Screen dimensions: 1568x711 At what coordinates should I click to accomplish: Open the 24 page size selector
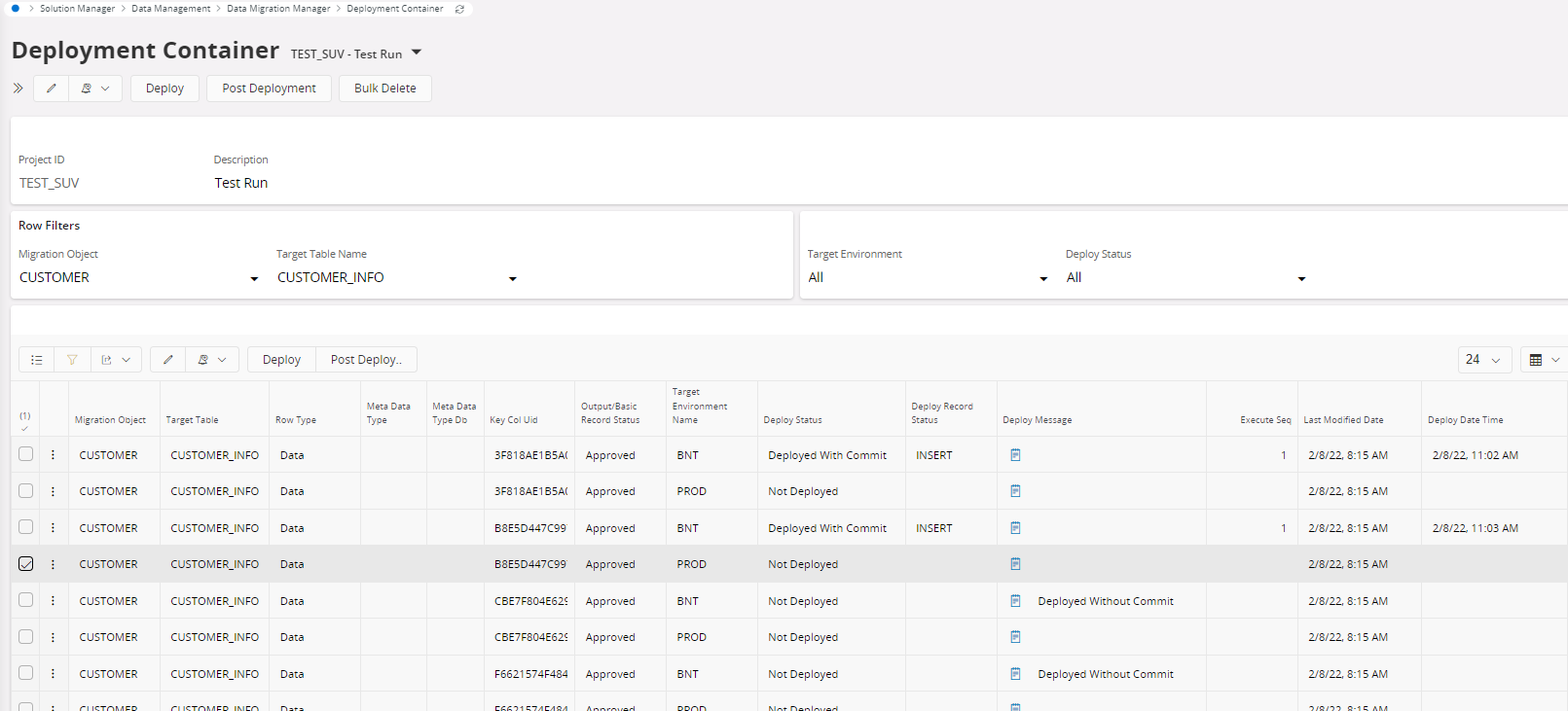pos(1484,360)
